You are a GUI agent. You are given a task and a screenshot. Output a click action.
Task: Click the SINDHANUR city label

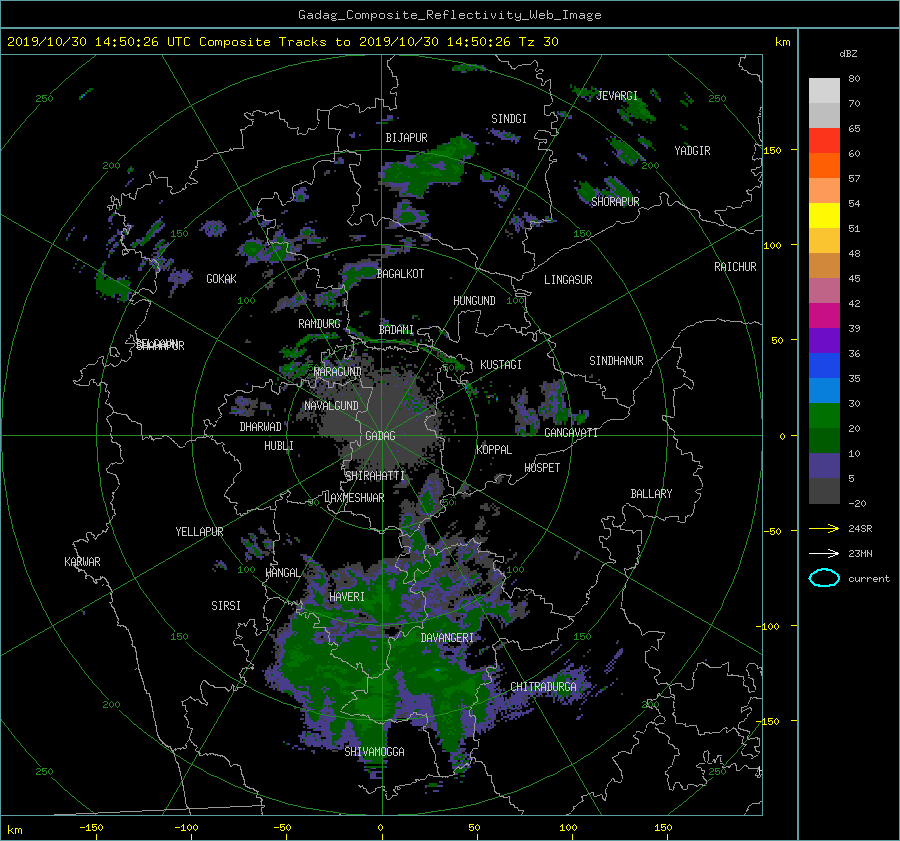coord(616,361)
